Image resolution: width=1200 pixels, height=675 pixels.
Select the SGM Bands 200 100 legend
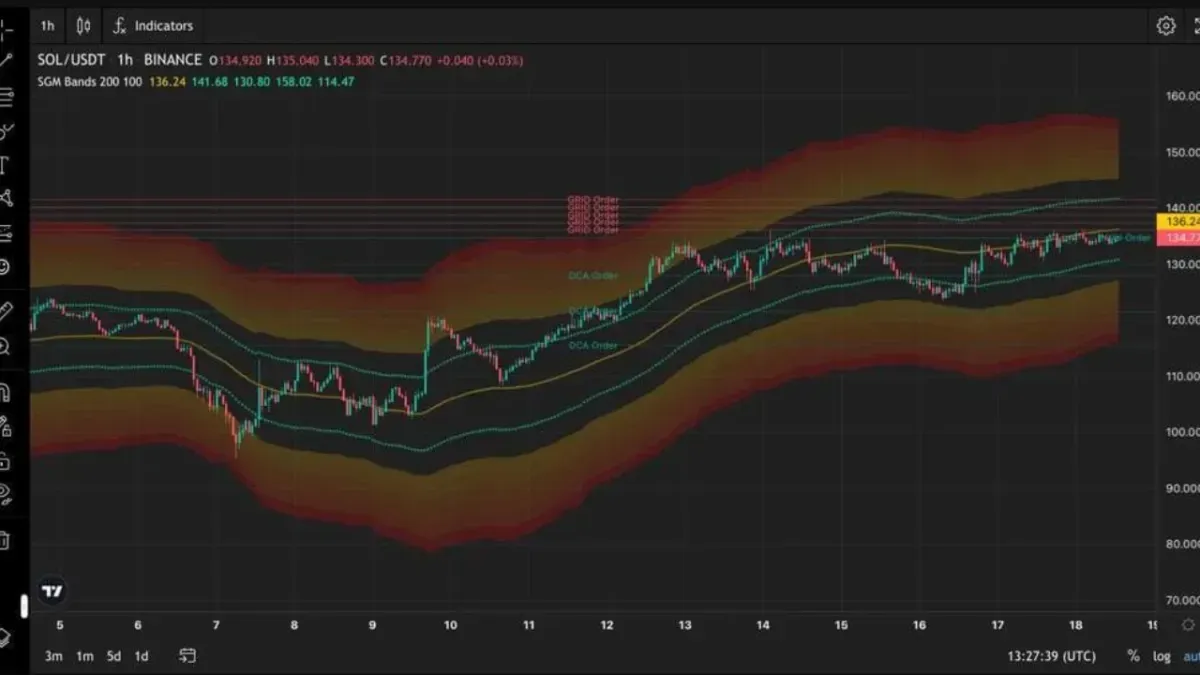coord(89,81)
